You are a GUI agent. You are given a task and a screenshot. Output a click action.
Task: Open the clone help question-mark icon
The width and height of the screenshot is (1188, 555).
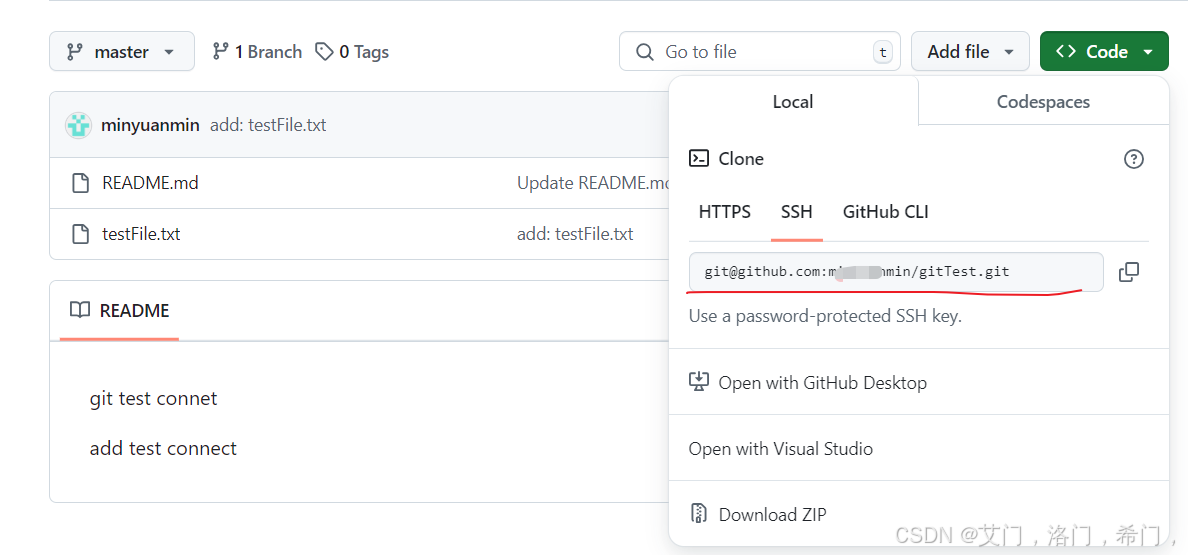click(1133, 159)
